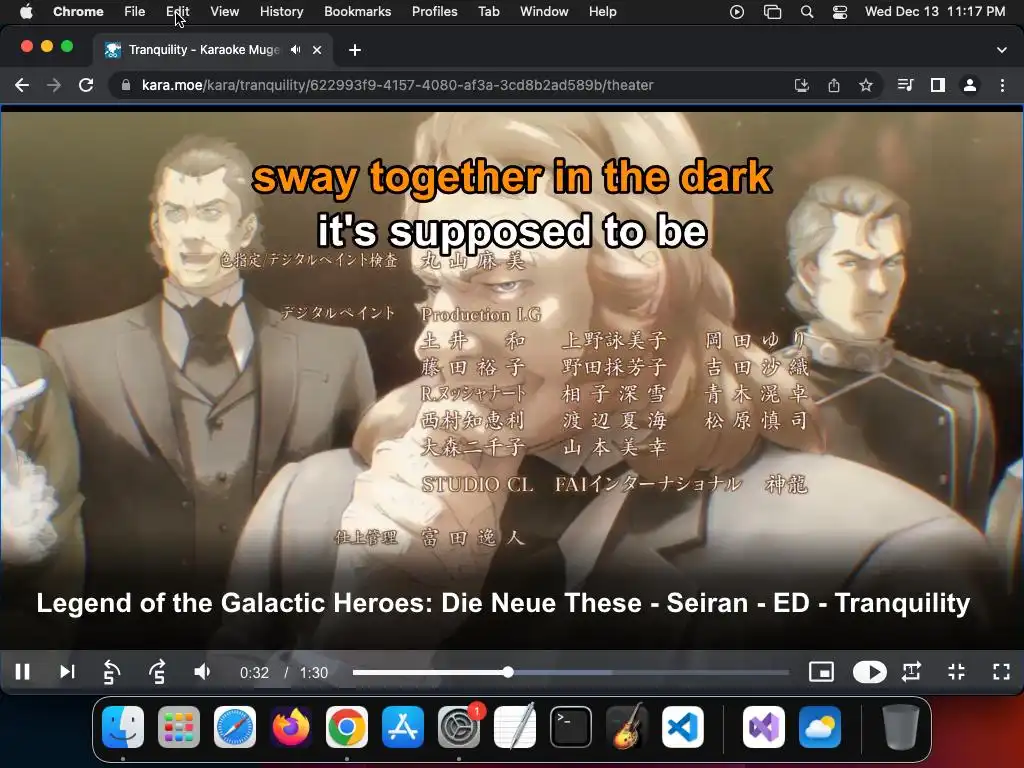Open the Window menu
Screen dimensions: 1024x768
click(x=544, y=11)
